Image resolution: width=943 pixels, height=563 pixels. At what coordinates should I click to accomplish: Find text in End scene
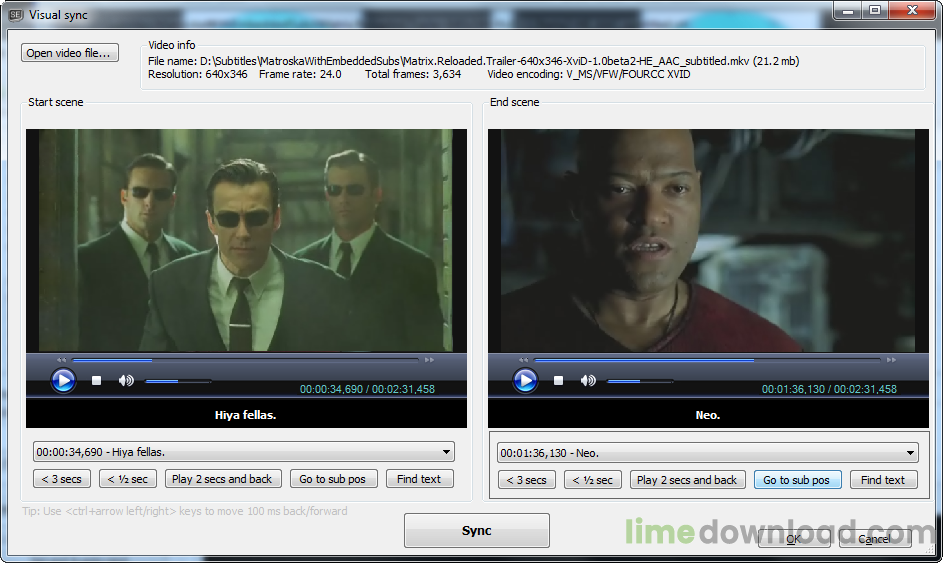coord(883,480)
